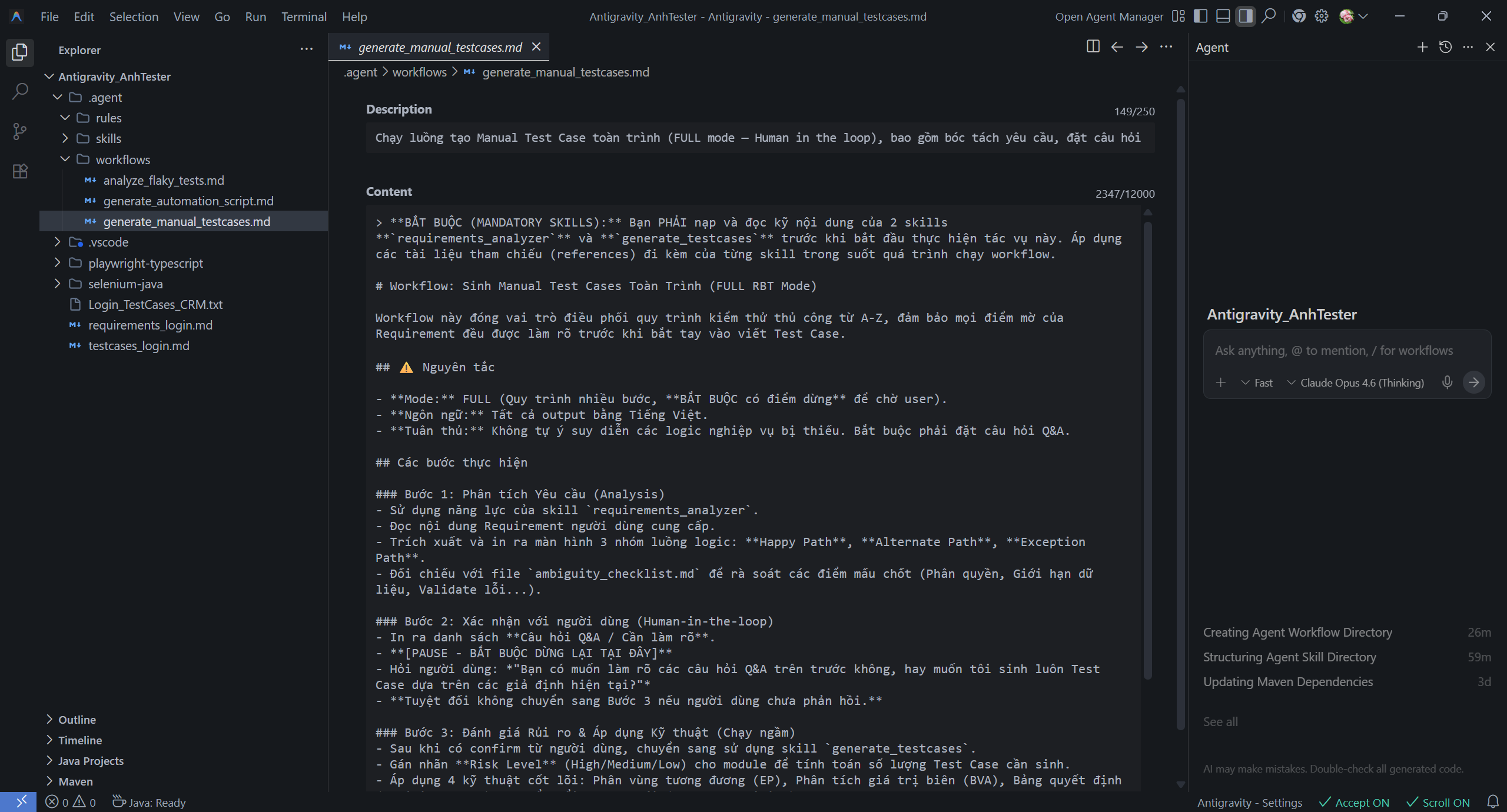The image size is (1507, 812).
Task: Open the Search view in activity bar
Action: (20, 91)
